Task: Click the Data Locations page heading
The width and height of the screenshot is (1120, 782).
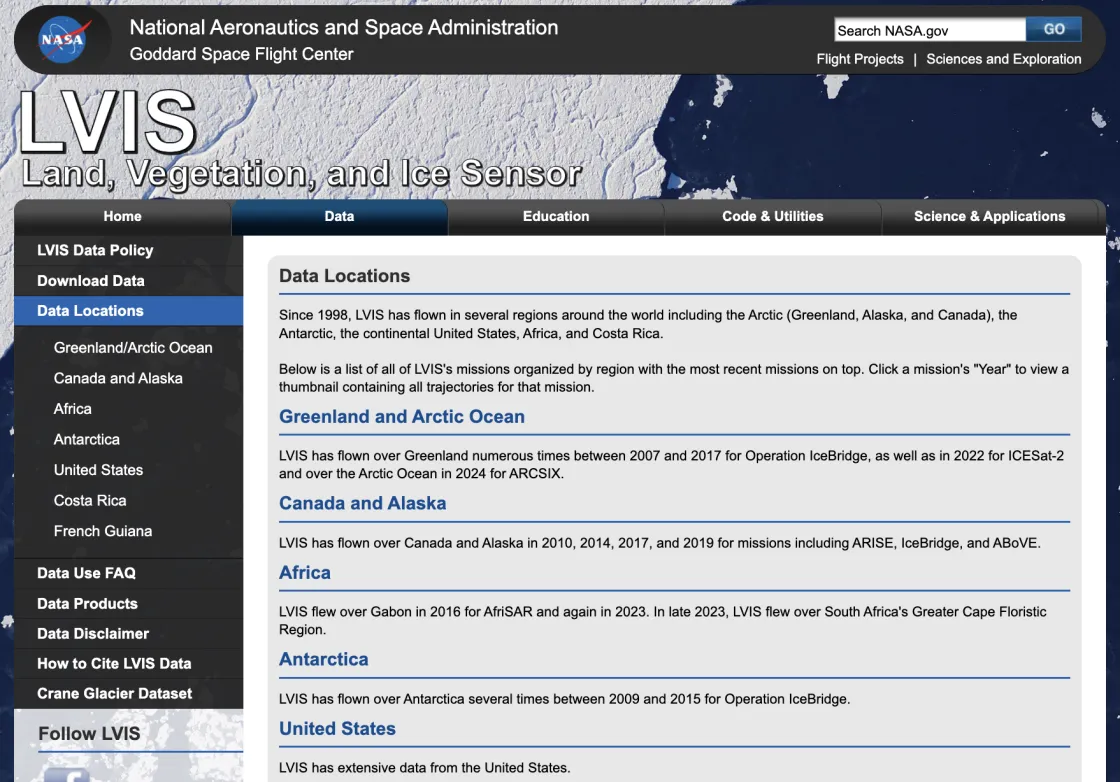Action: 344,276
